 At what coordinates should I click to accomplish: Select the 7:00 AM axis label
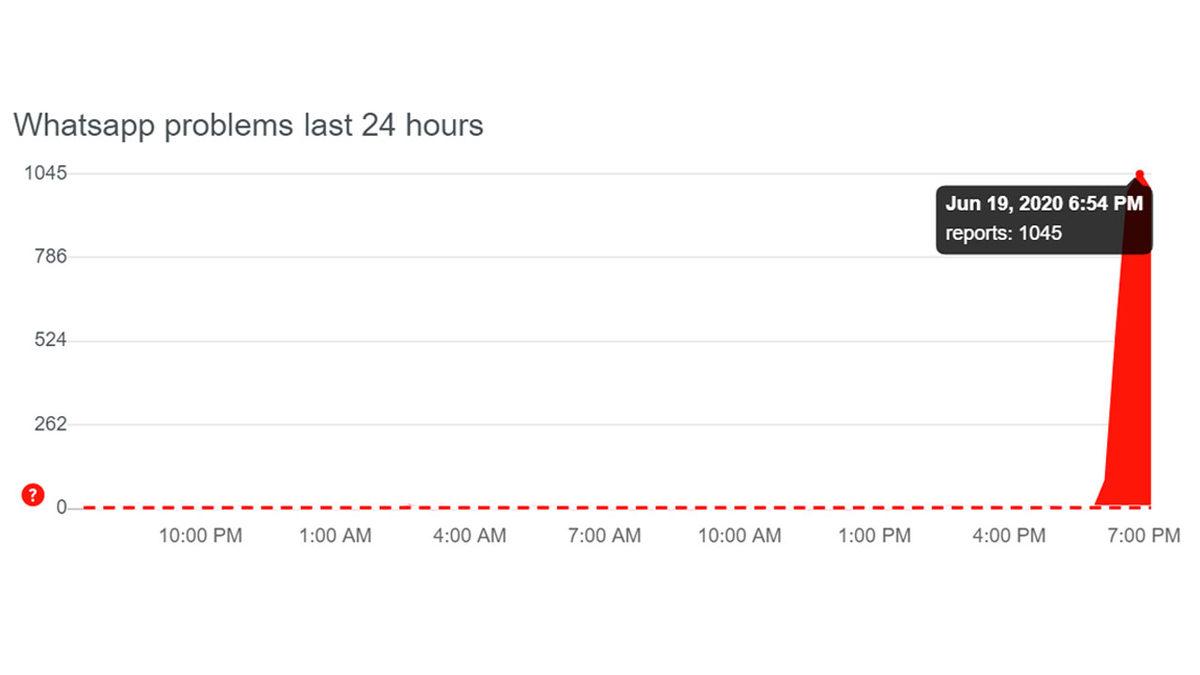[604, 536]
